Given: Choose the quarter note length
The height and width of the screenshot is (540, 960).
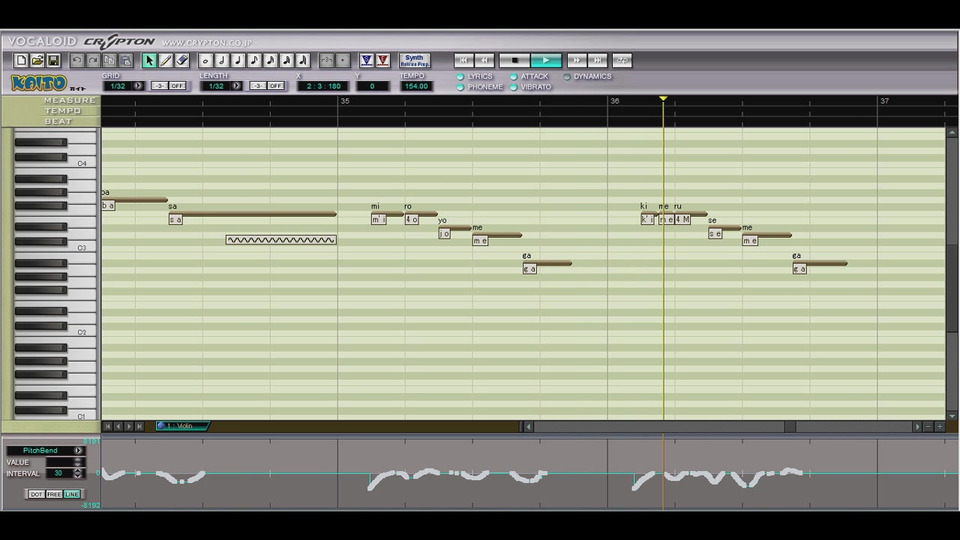Looking at the screenshot, I should pos(238,60).
